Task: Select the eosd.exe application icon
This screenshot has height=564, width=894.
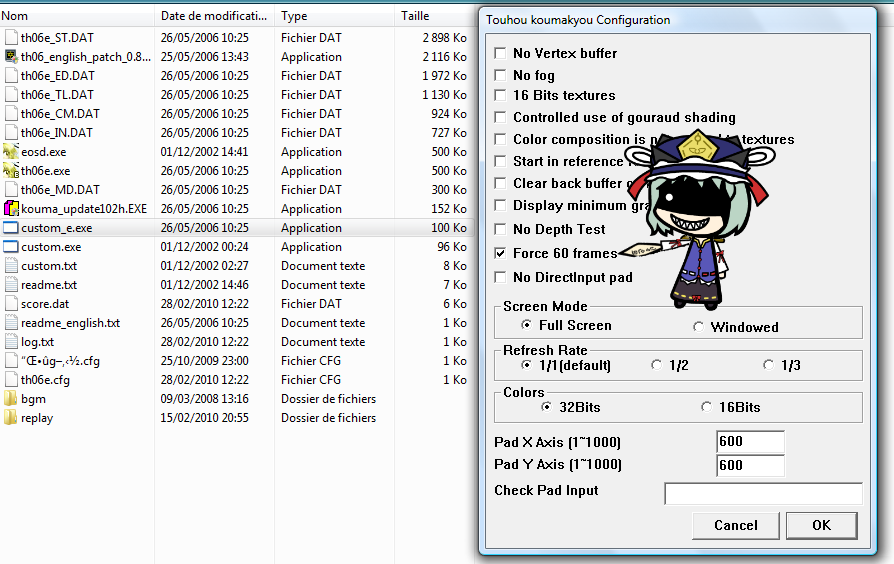Action: click(x=11, y=152)
